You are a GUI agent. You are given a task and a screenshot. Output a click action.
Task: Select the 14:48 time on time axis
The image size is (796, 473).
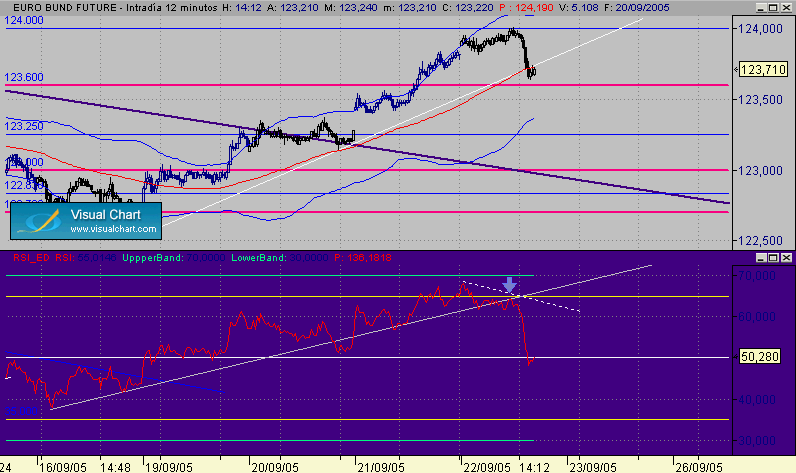coord(115,467)
